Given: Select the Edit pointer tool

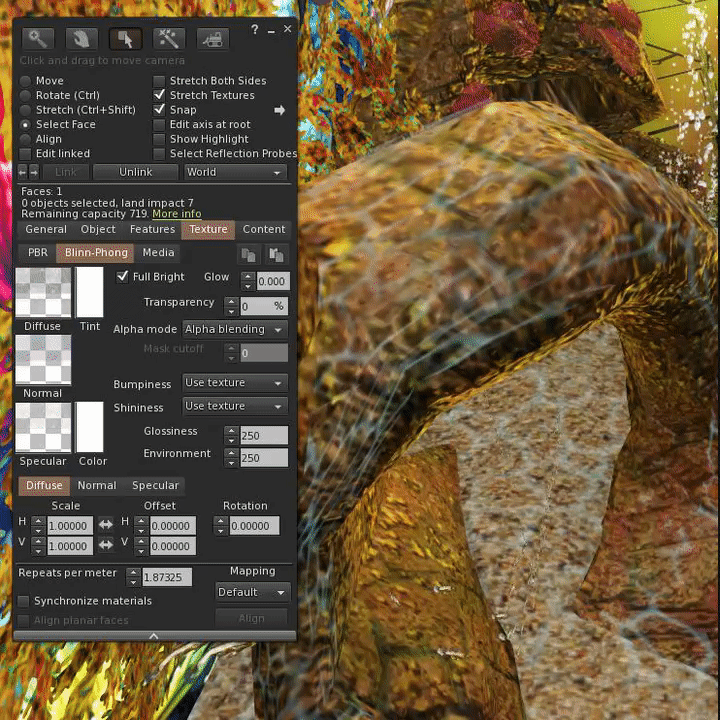Looking at the screenshot, I should [x=125, y=39].
